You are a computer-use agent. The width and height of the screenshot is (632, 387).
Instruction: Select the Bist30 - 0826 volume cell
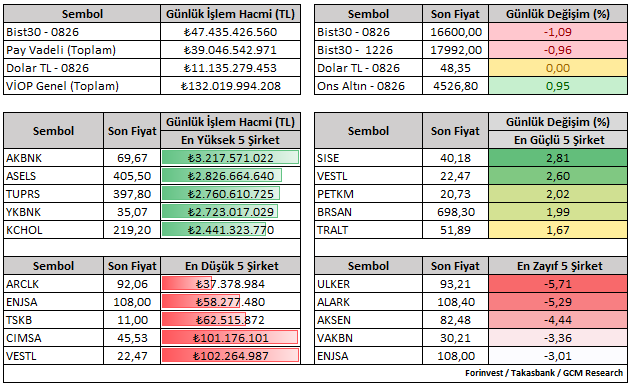tap(231, 32)
